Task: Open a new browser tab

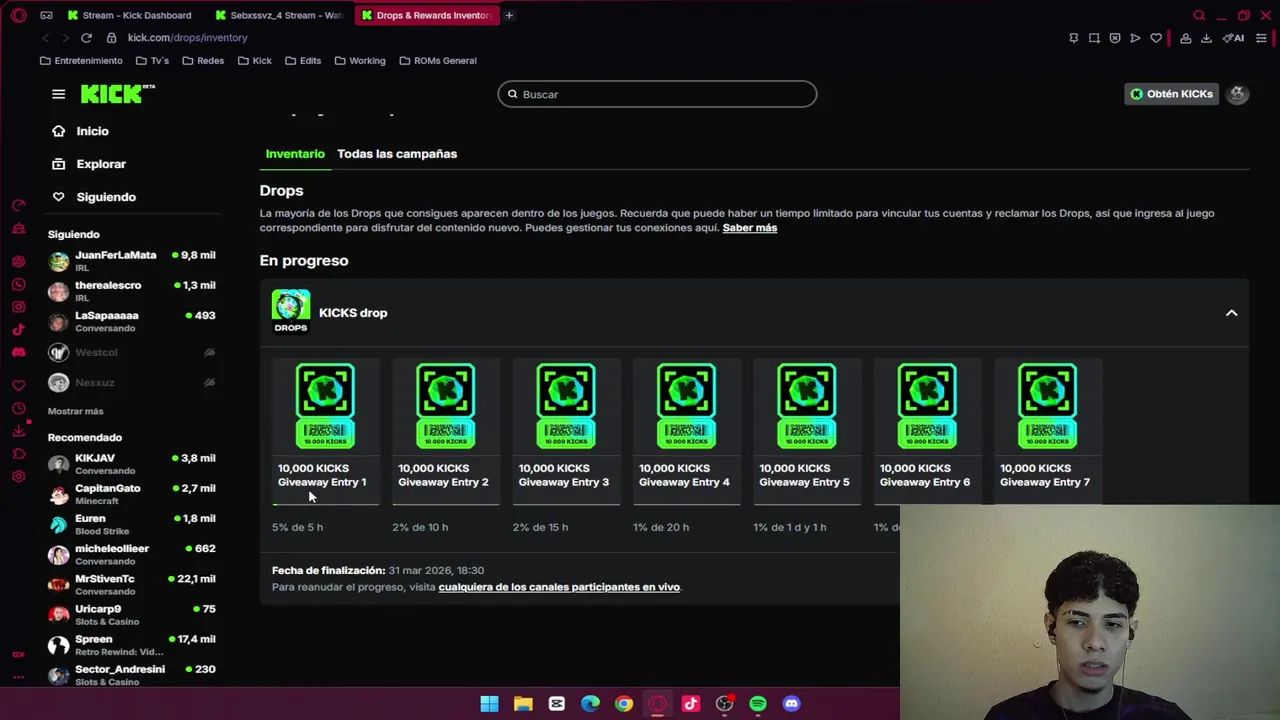Action: (x=509, y=15)
